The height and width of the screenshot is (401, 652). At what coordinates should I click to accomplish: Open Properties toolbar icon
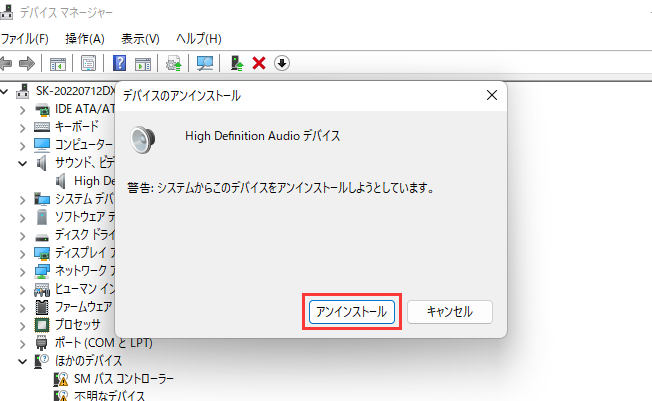[88, 64]
